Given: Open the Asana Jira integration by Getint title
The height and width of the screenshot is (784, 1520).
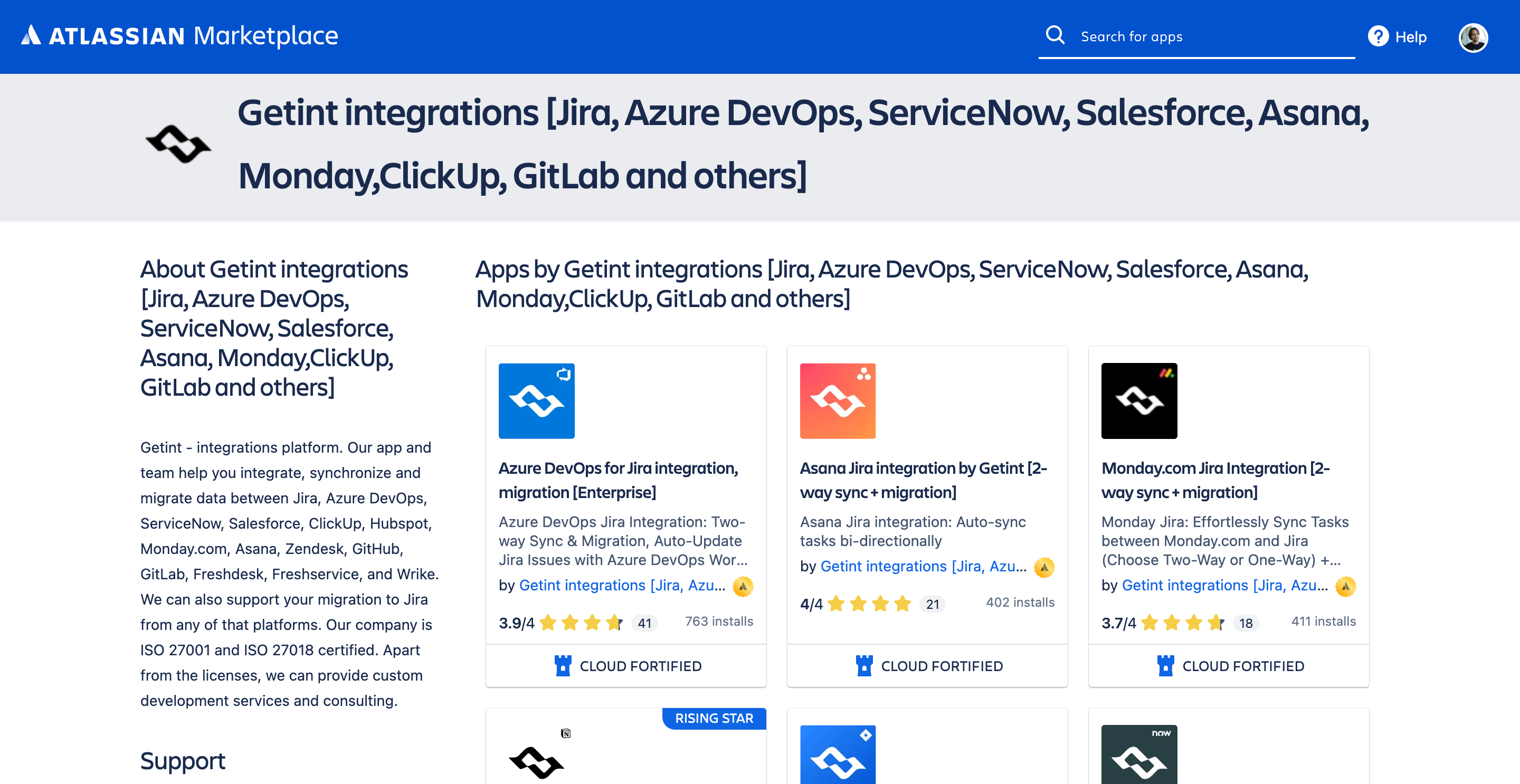Looking at the screenshot, I should pyautogui.click(x=924, y=480).
